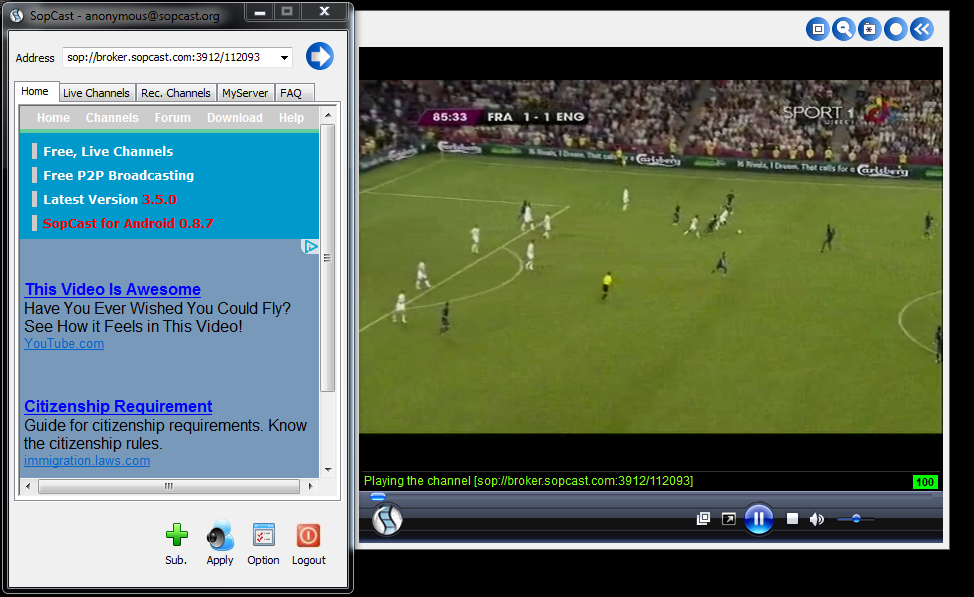Click Channels in the page nav bar
This screenshot has width=974, height=597.
[112, 117]
